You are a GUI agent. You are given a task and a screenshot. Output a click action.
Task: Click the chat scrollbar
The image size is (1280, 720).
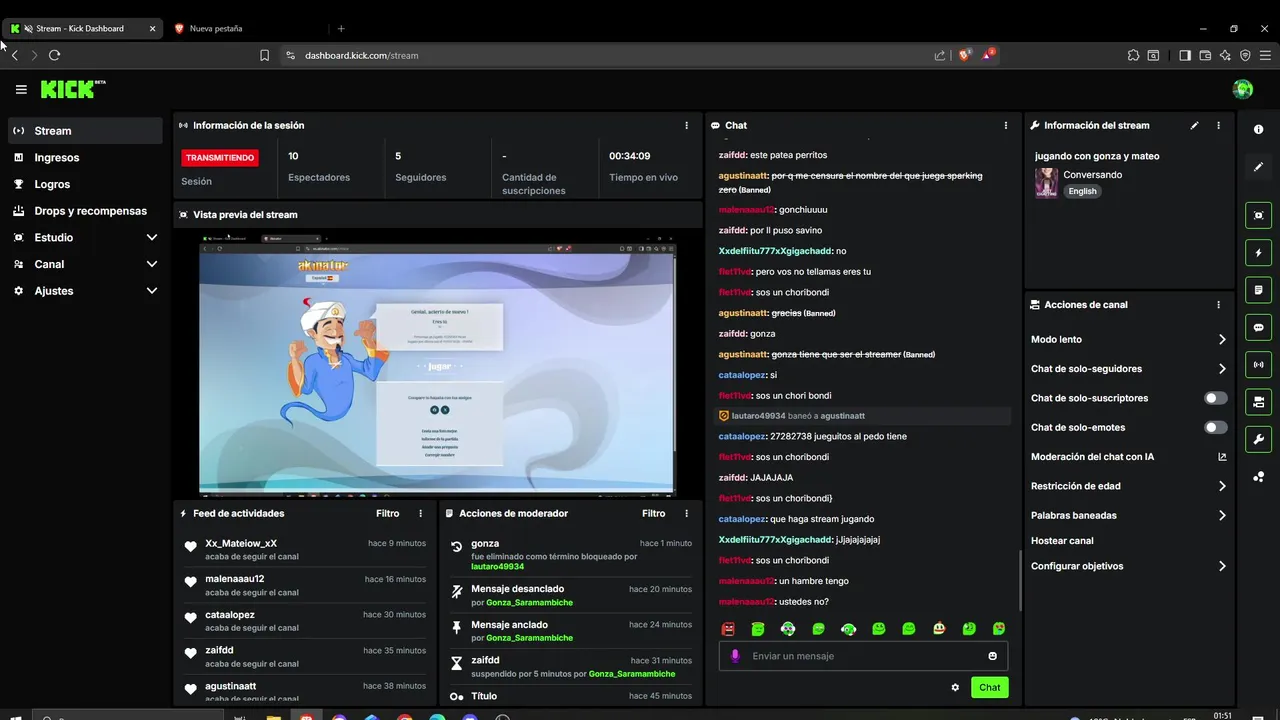click(x=1020, y=580)
